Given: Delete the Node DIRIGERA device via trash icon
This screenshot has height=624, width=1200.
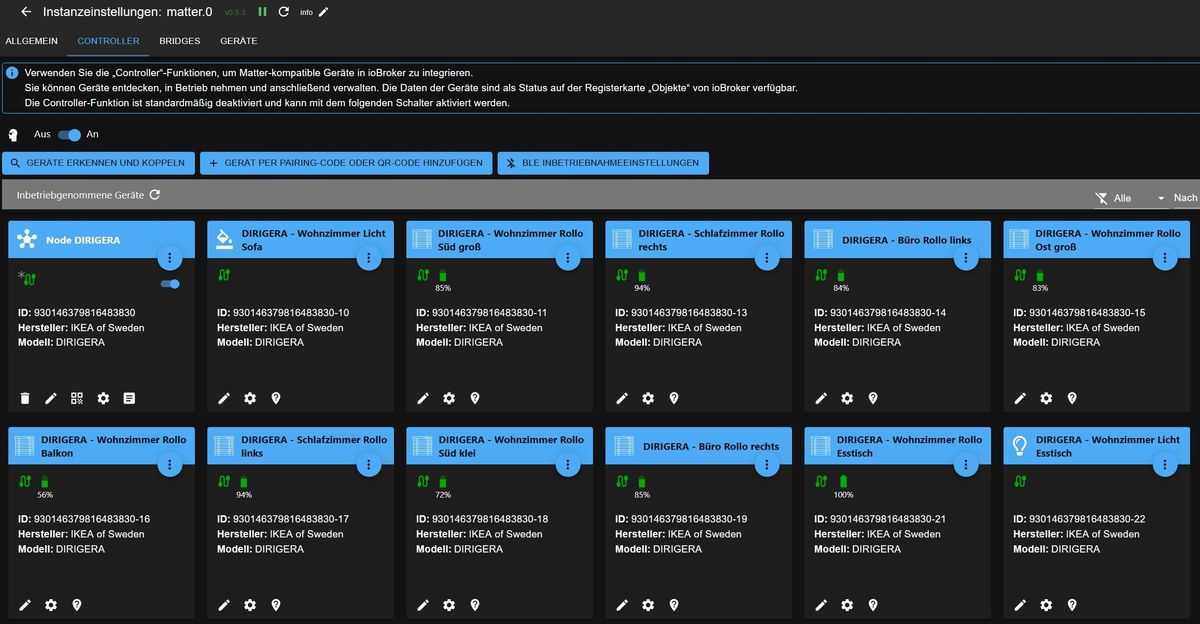Looking at the screenshot, I should 25,398.
